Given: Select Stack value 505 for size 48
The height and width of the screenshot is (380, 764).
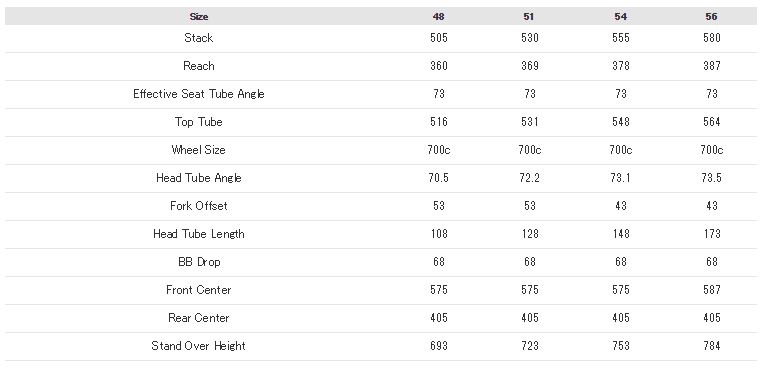Looking at the screenshot, I should coord(439,38).
